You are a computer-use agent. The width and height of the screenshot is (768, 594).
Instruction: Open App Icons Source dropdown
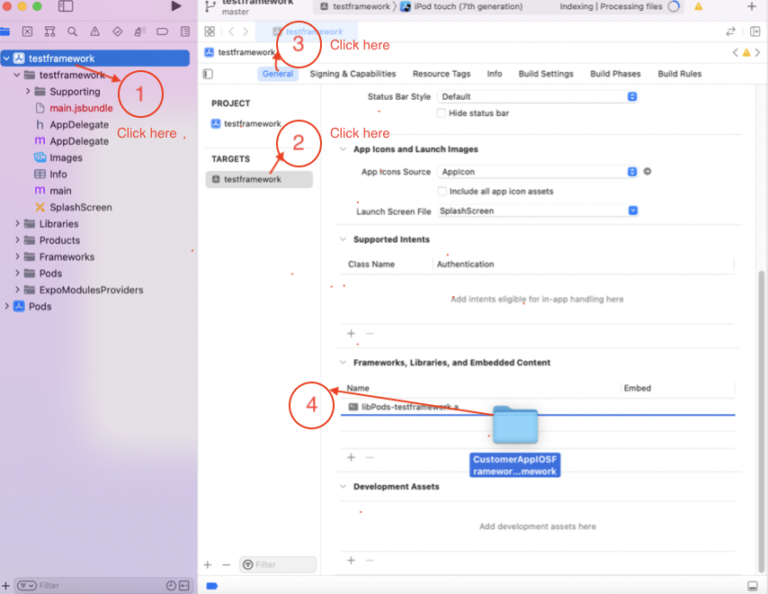click(x=537, y=171)
